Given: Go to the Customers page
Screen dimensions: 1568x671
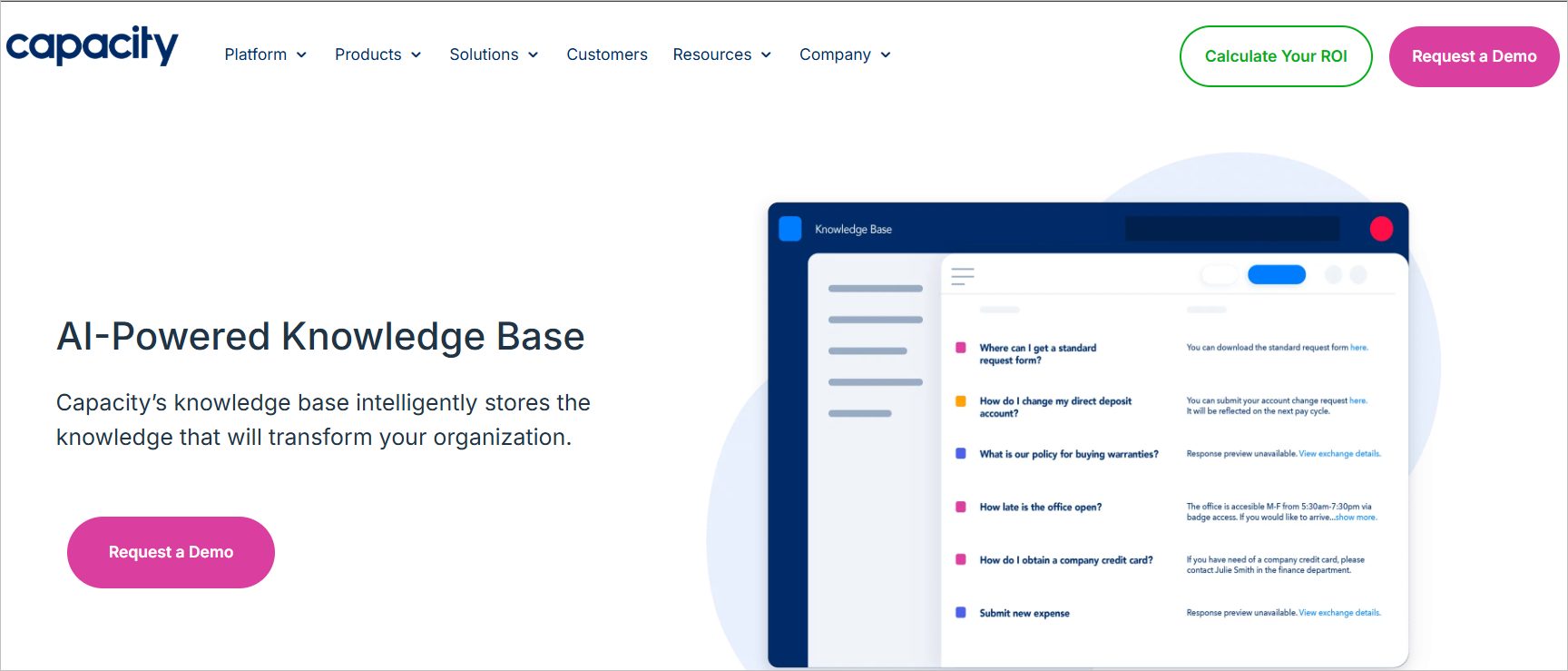Looking at the screenshot, I should click(607, 54).
